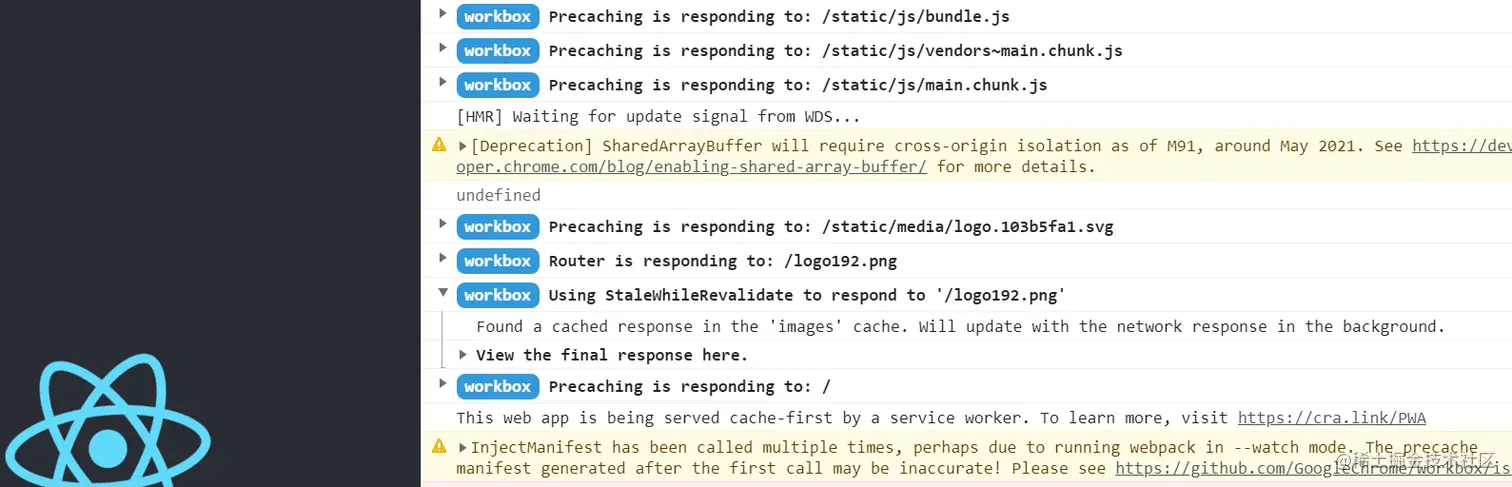Expand the vendors~main.chunk.js log entry

pyautogui.click(x=442, y=47)
